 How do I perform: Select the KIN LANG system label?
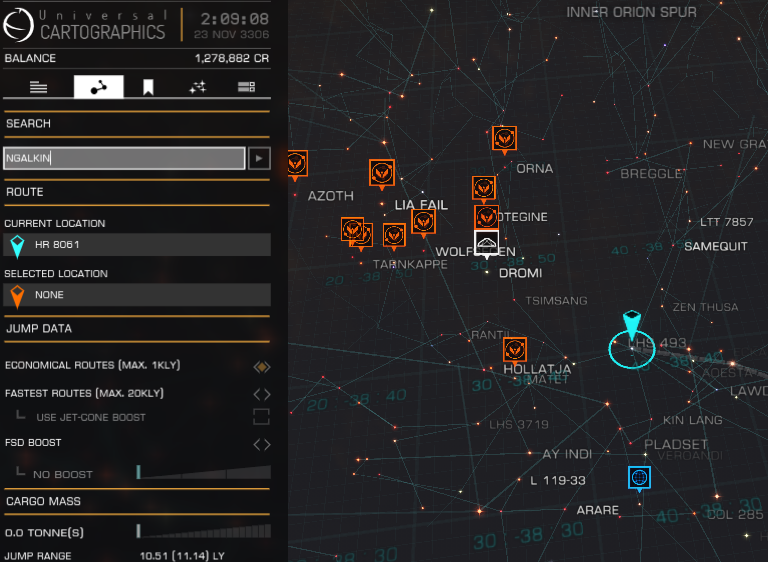[693, 420]
